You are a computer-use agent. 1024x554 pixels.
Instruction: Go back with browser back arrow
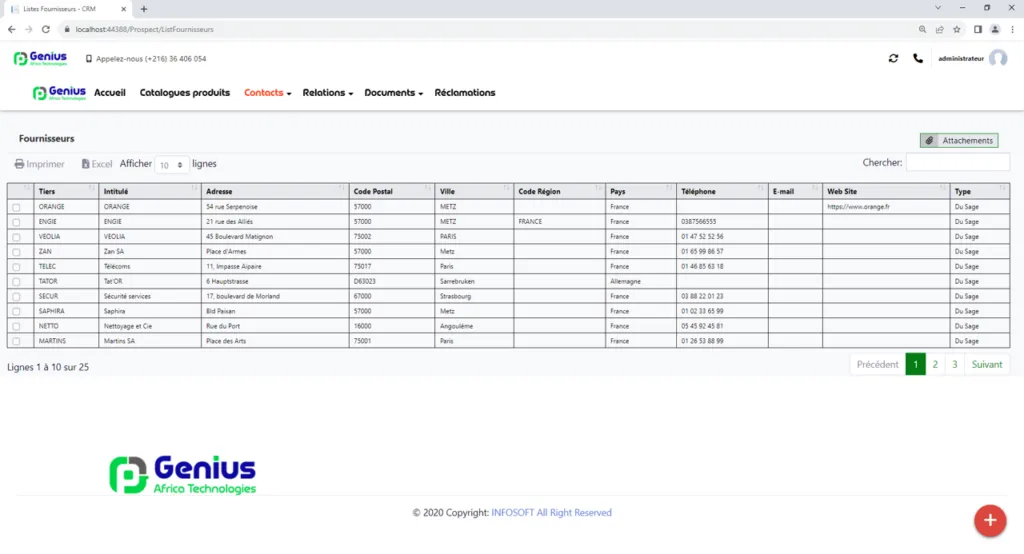12,29
